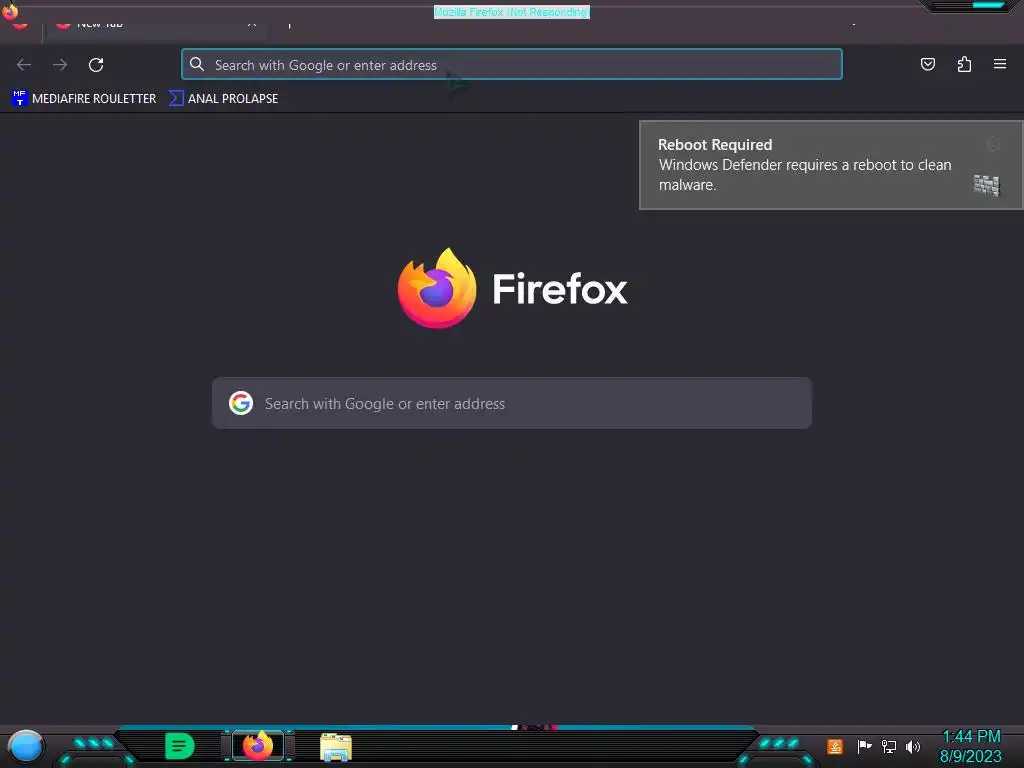Open the Start orb on taskbar

click(25, 748)
